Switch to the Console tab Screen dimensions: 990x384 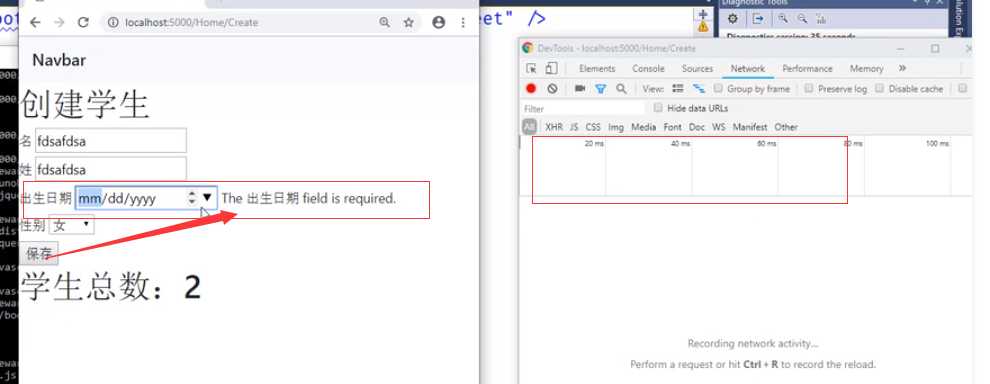[x=648, y=69]
